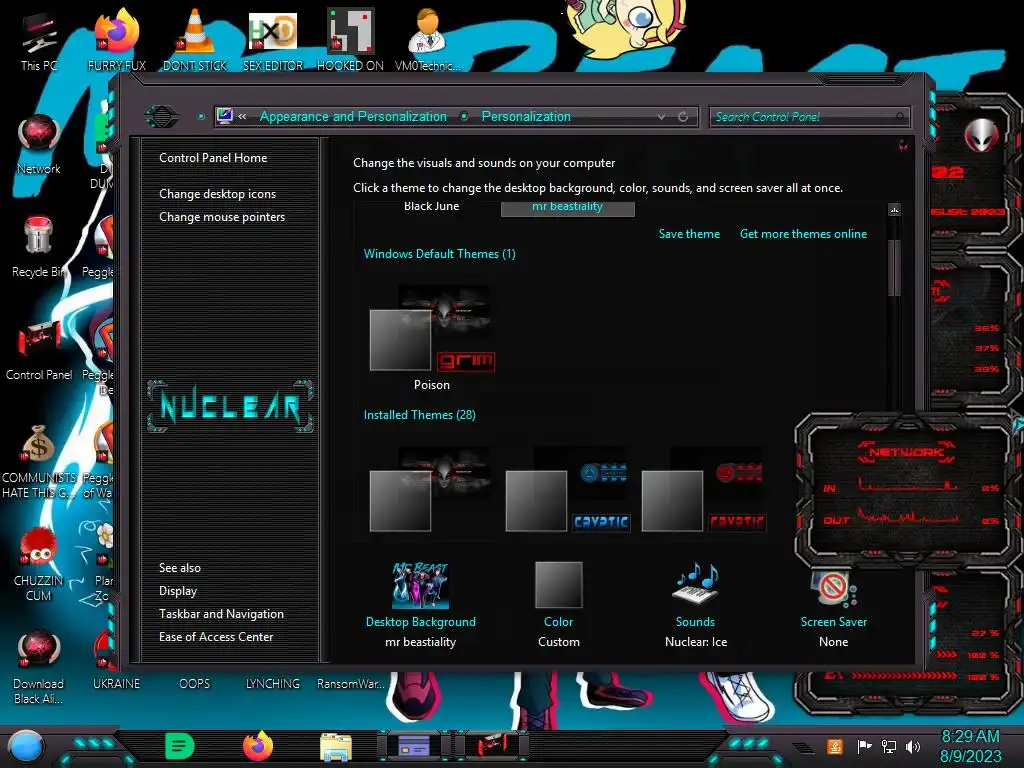Screen dimensions: 1024x768
Task: Open the CHUZZIN red fuzzball icon
Action: point(39,565)
